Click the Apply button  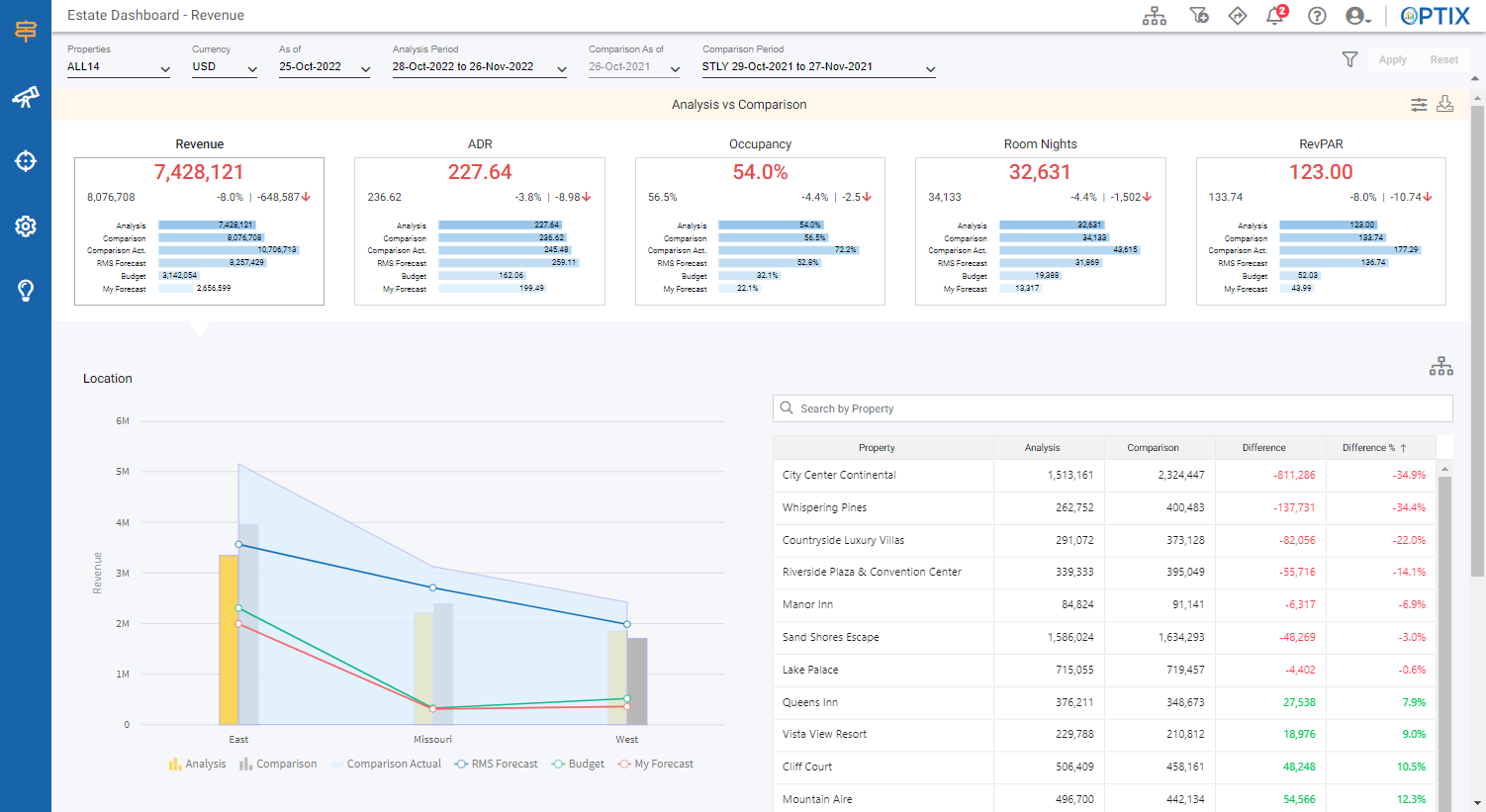[1392, 59]
